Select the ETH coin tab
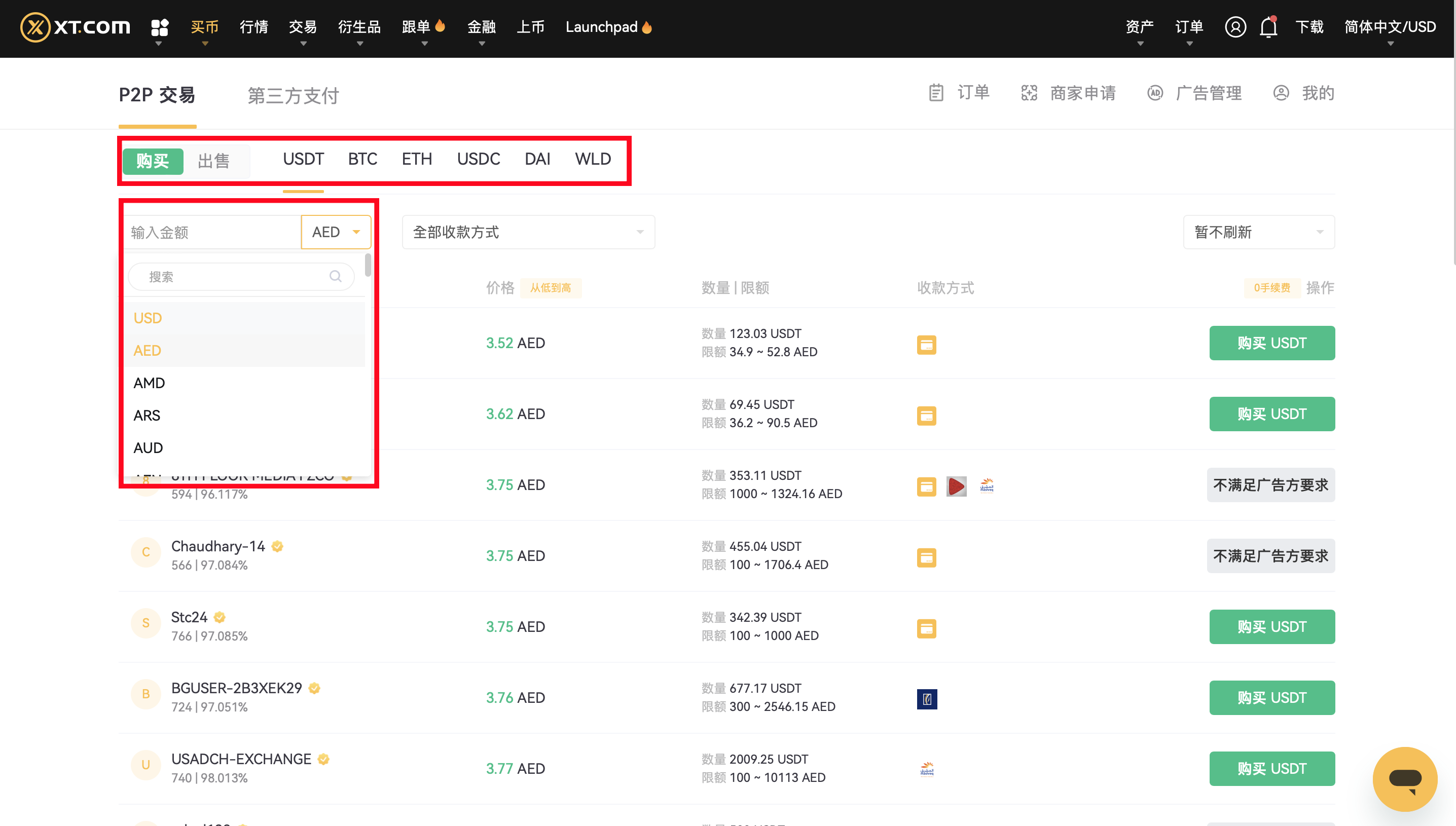This screenshot has width=1456, height=826. pos(417,159)
